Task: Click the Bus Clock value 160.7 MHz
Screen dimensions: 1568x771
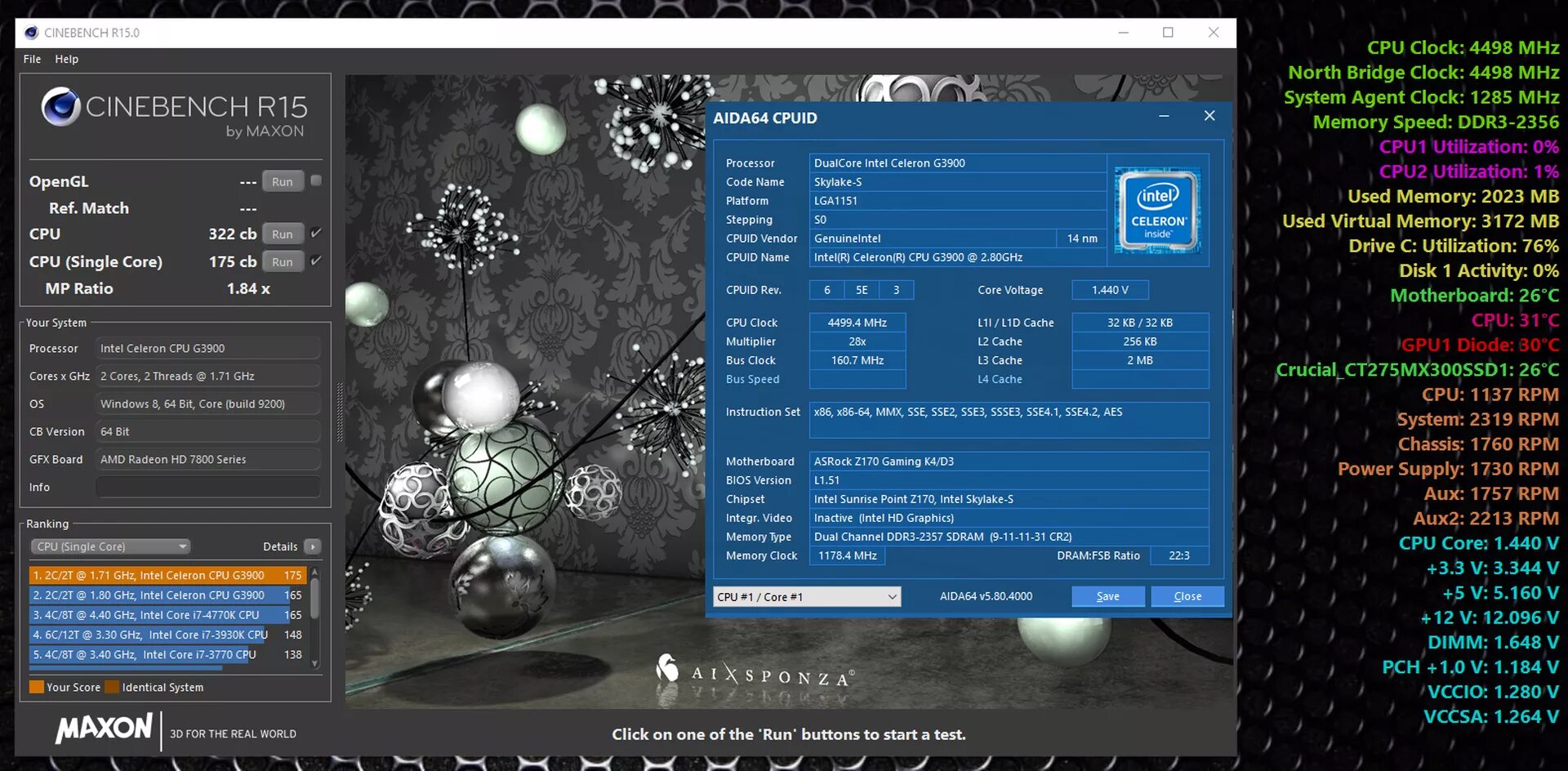Action: point(857,360)
